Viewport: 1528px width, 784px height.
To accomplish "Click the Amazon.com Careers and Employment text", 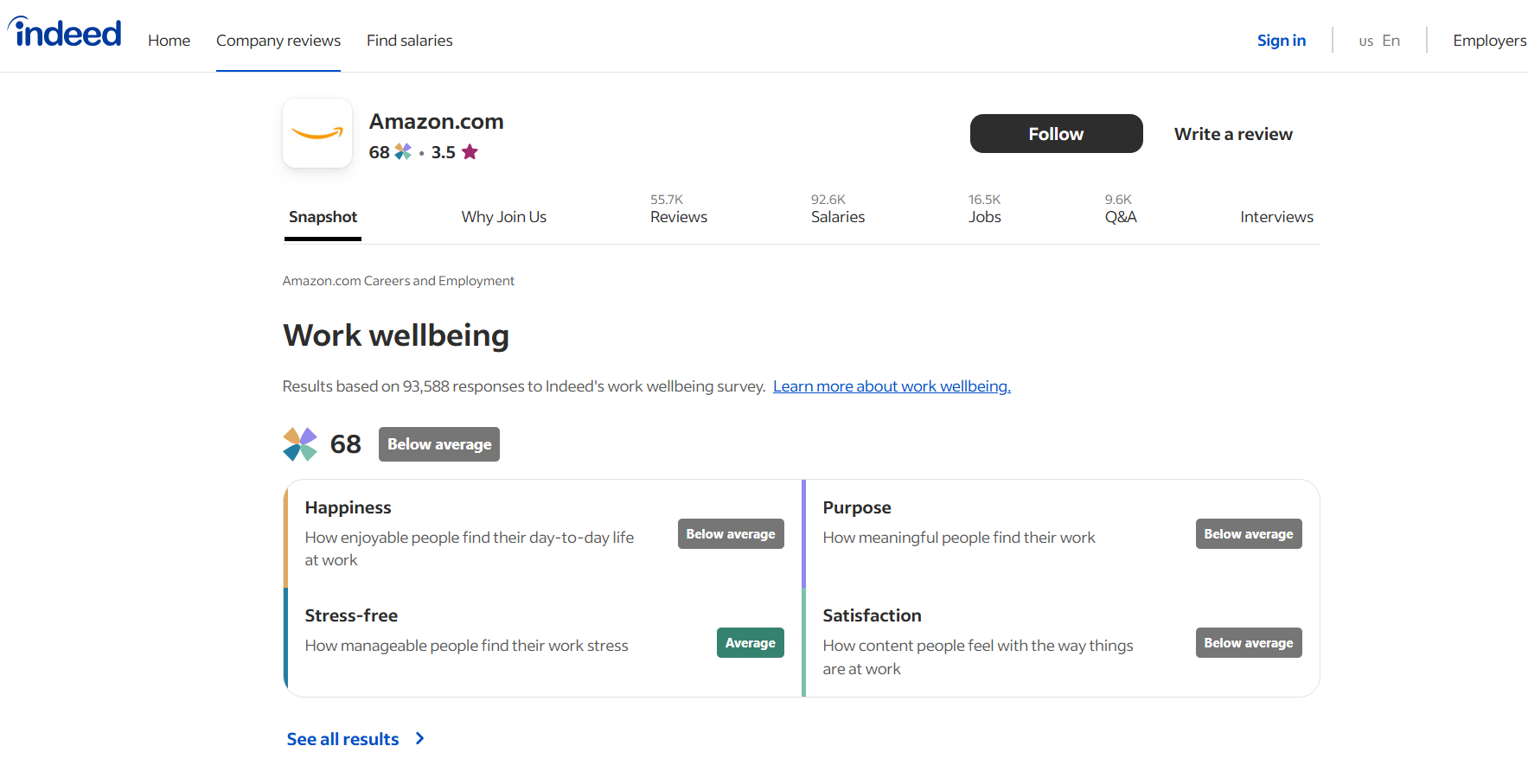I will 399,281.
